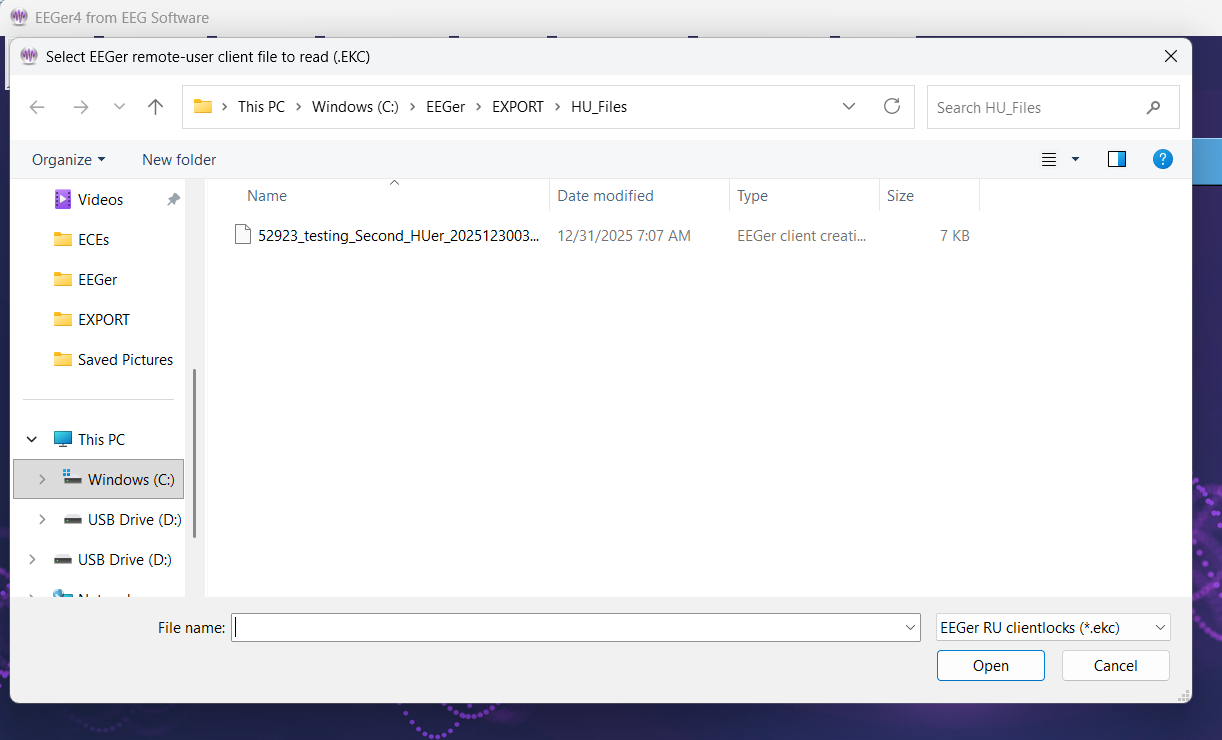1222x740 pixels.
Task: Click the 7 KB size cell
Action: pos(955,236)
